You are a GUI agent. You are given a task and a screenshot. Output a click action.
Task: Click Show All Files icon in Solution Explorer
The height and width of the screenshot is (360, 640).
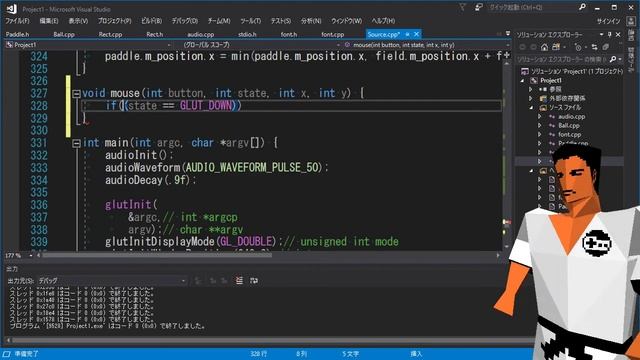605,48
